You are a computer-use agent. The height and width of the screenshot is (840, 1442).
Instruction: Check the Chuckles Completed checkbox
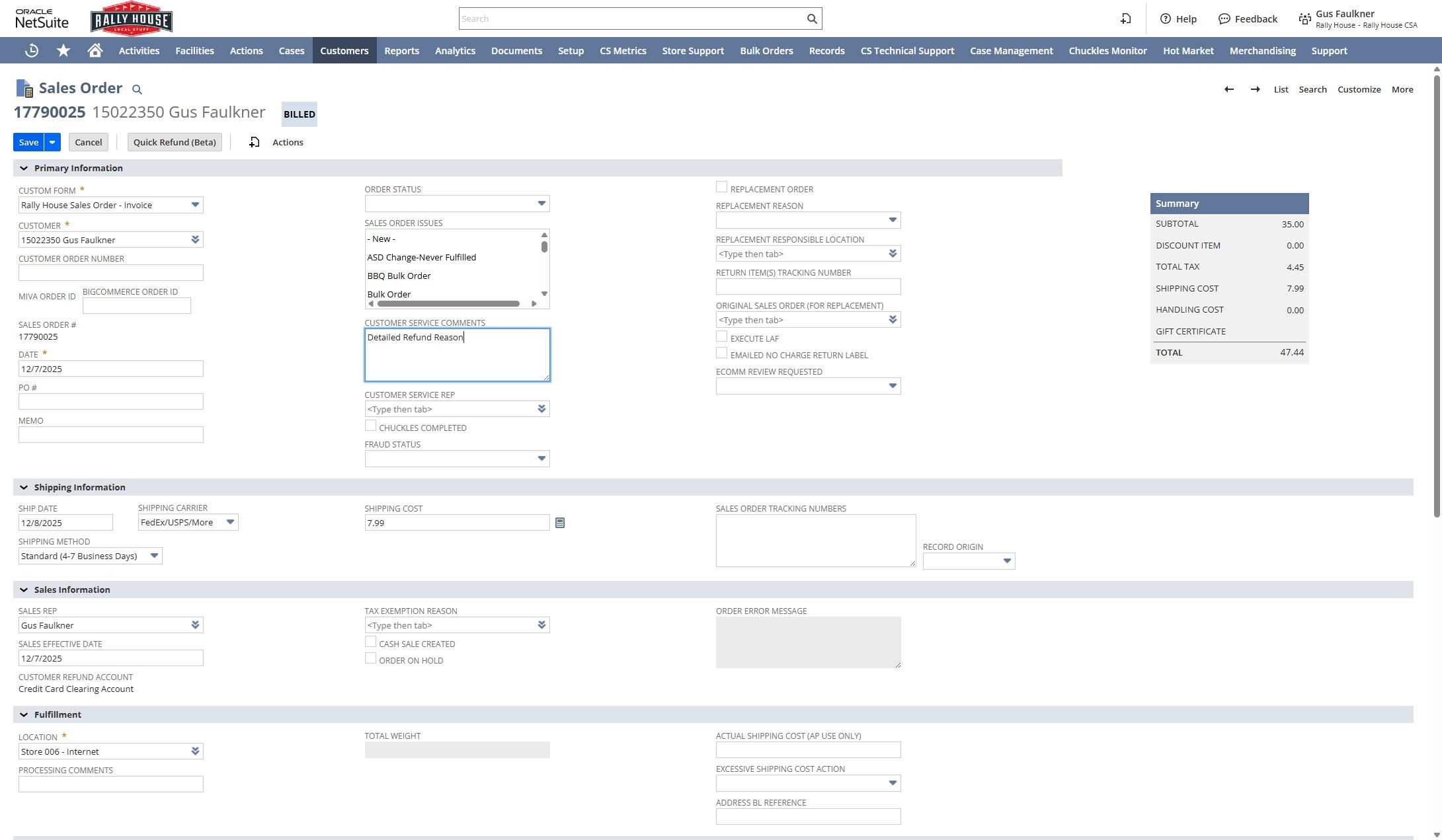[370, 426]
